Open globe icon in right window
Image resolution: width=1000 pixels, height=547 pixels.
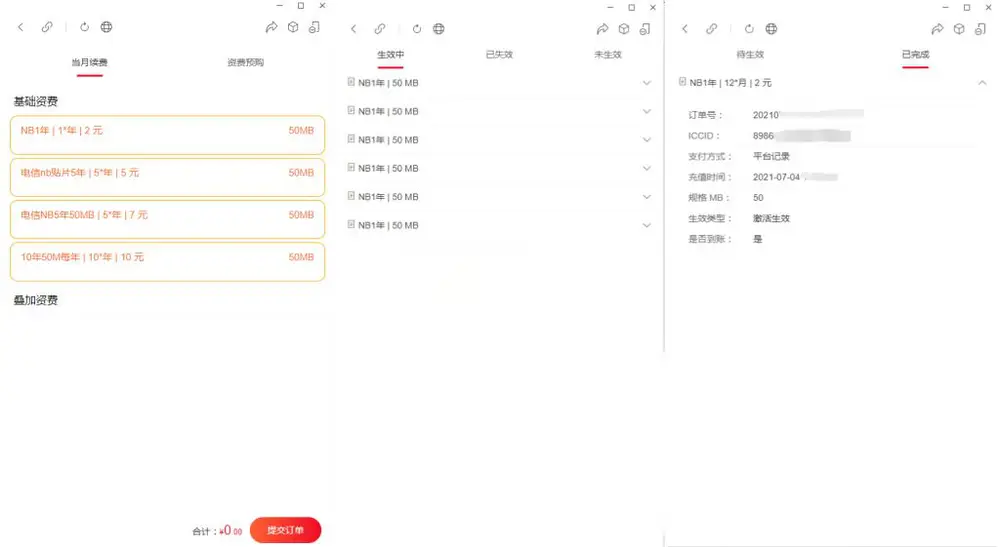point(772,29)
